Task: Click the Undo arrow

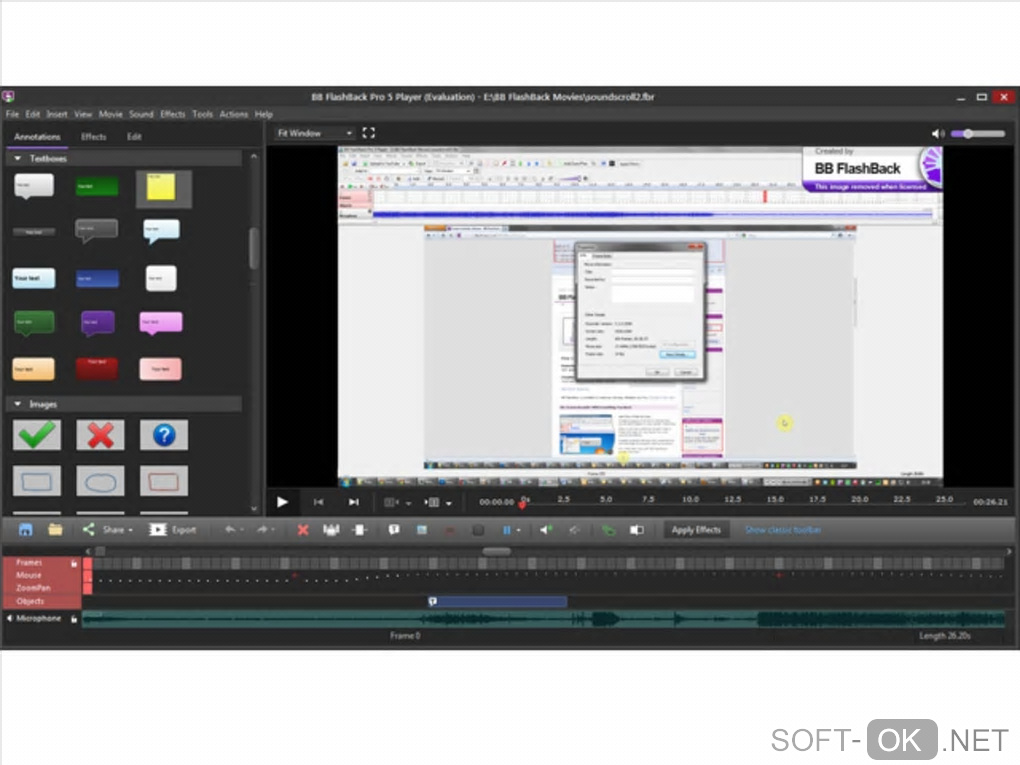Action: (x=230, y=530)
